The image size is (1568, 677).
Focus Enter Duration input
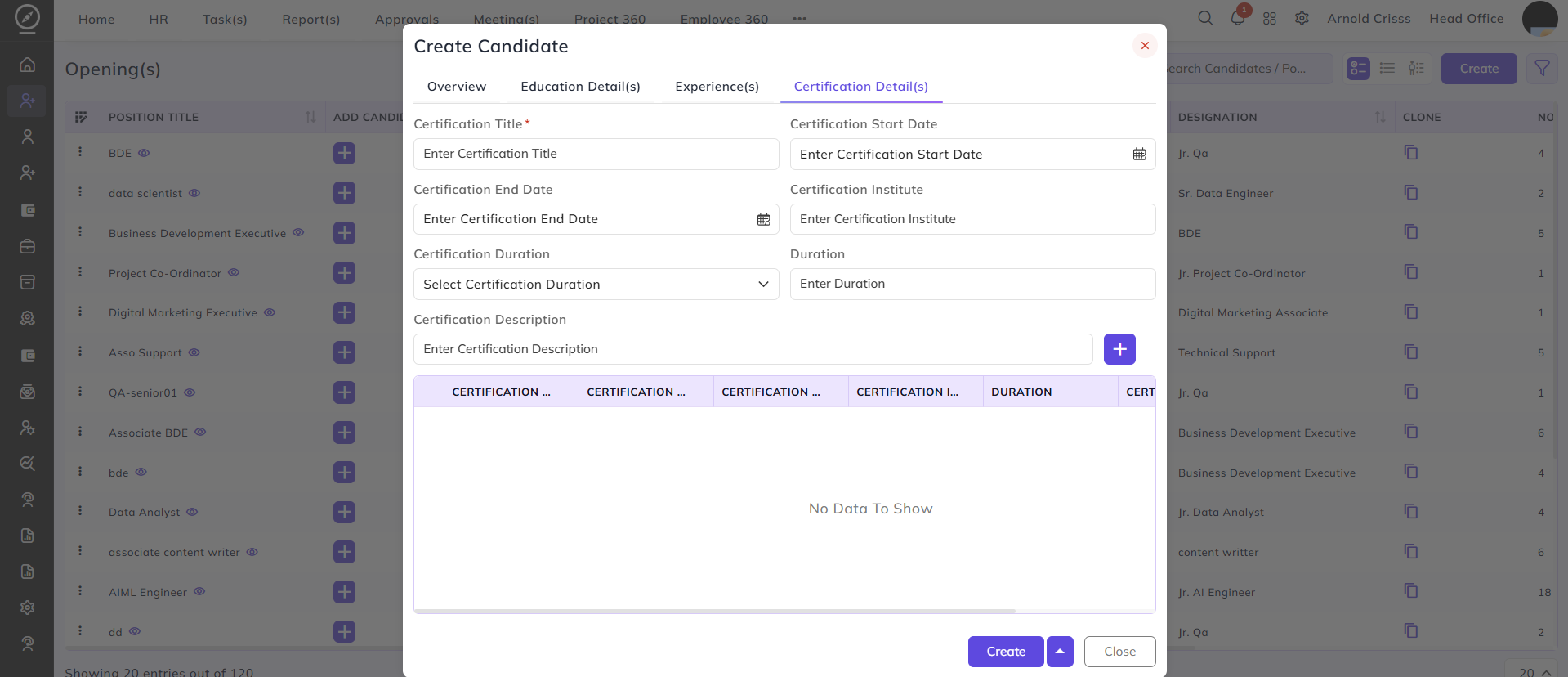tap(972, 284)
